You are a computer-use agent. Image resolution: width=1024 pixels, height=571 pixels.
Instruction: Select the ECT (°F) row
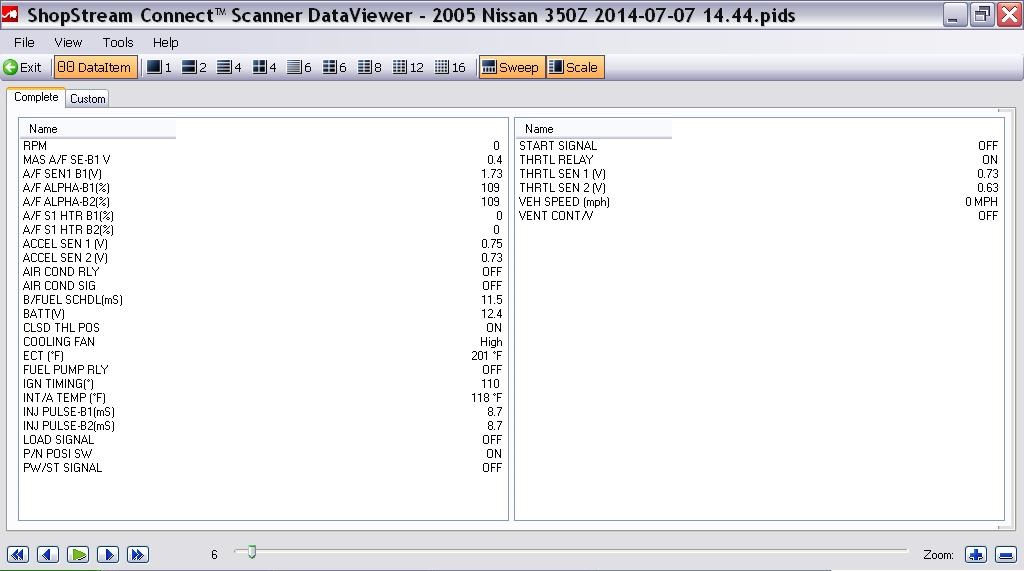pos(263,355)
